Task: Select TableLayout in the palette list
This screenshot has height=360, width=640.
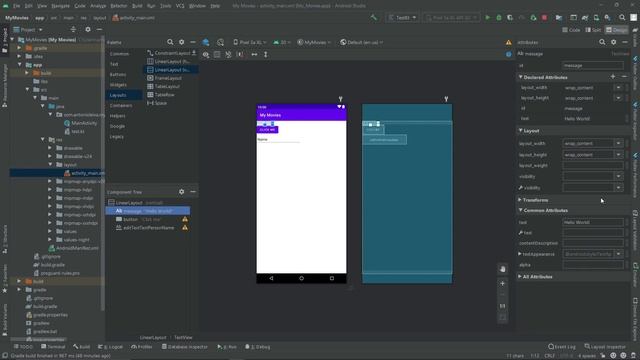Action: point(167,86)
